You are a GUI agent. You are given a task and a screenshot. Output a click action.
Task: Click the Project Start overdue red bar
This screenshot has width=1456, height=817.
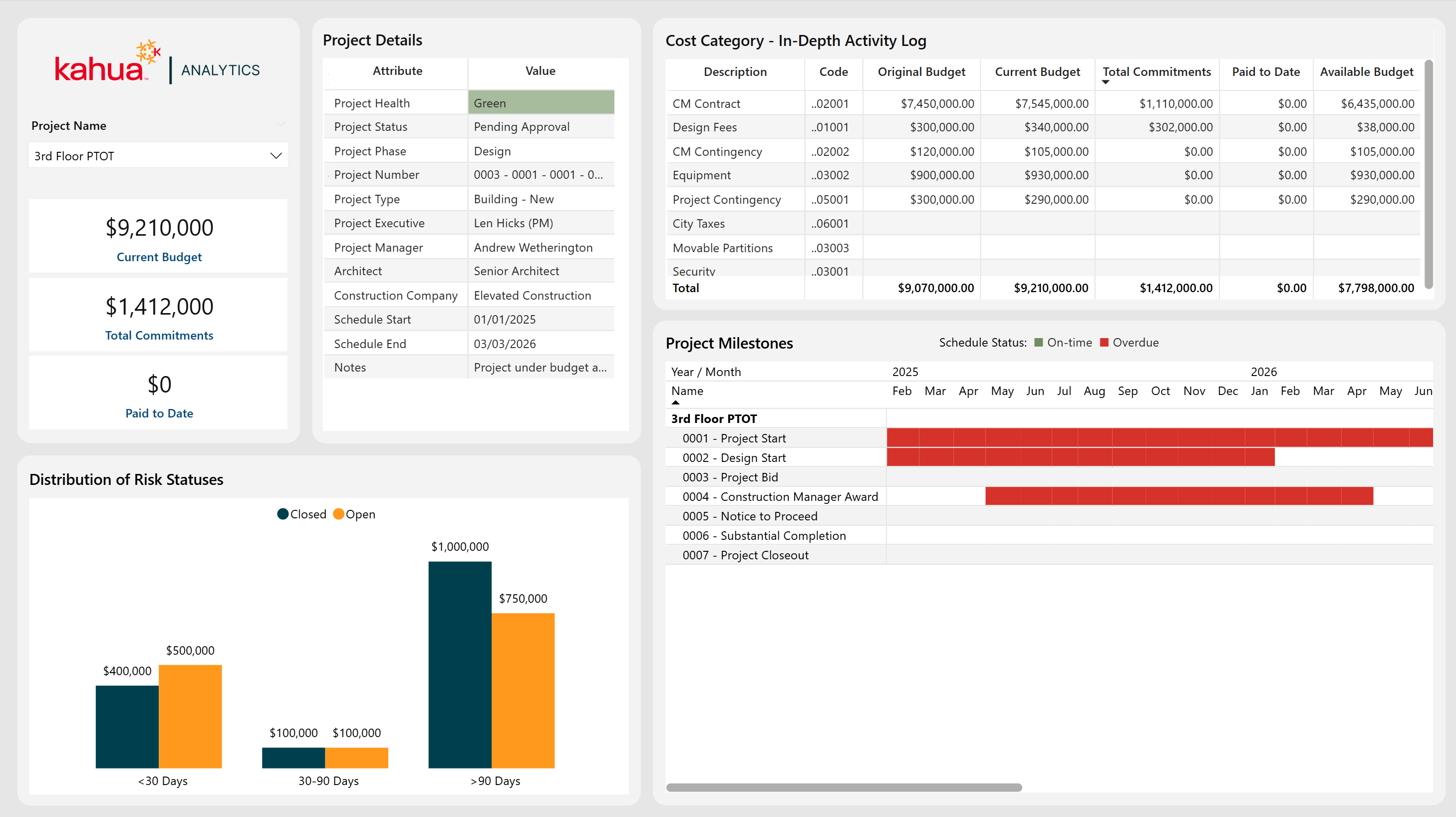(1159, 437)
